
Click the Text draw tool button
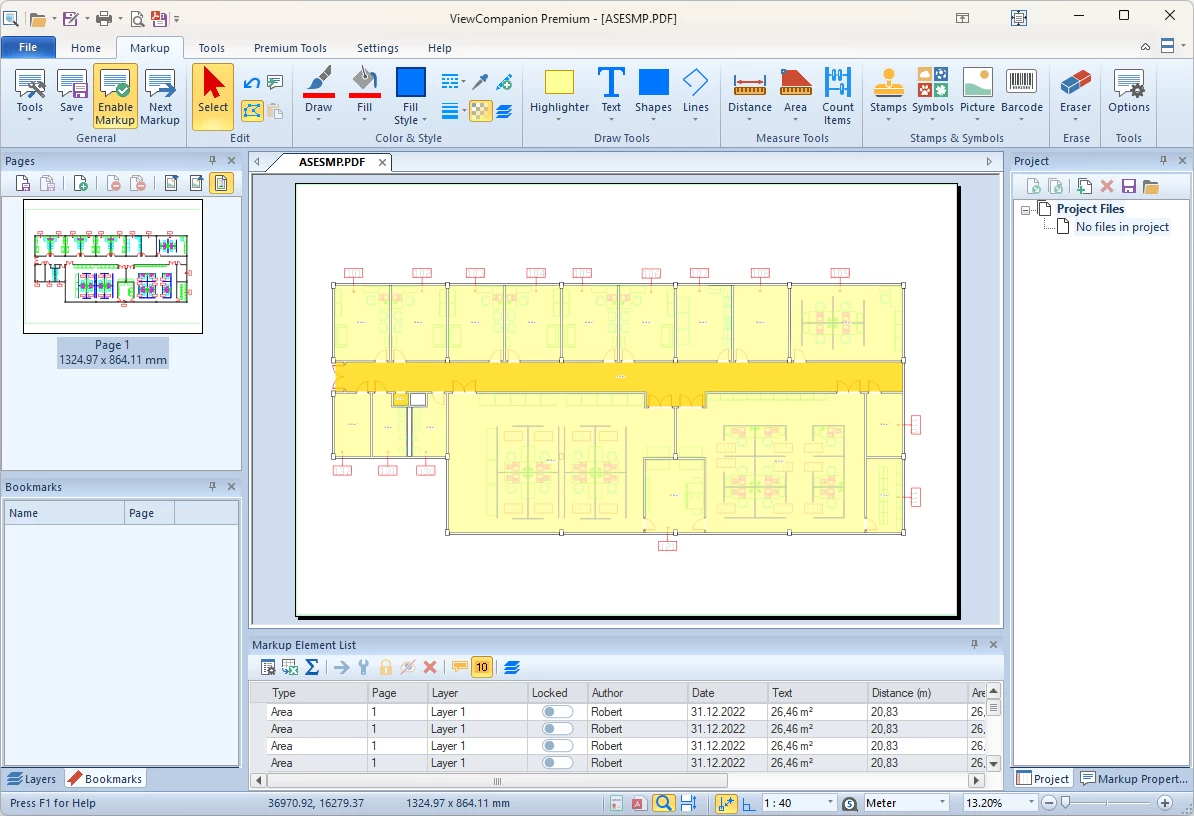(x=611, y=95)
